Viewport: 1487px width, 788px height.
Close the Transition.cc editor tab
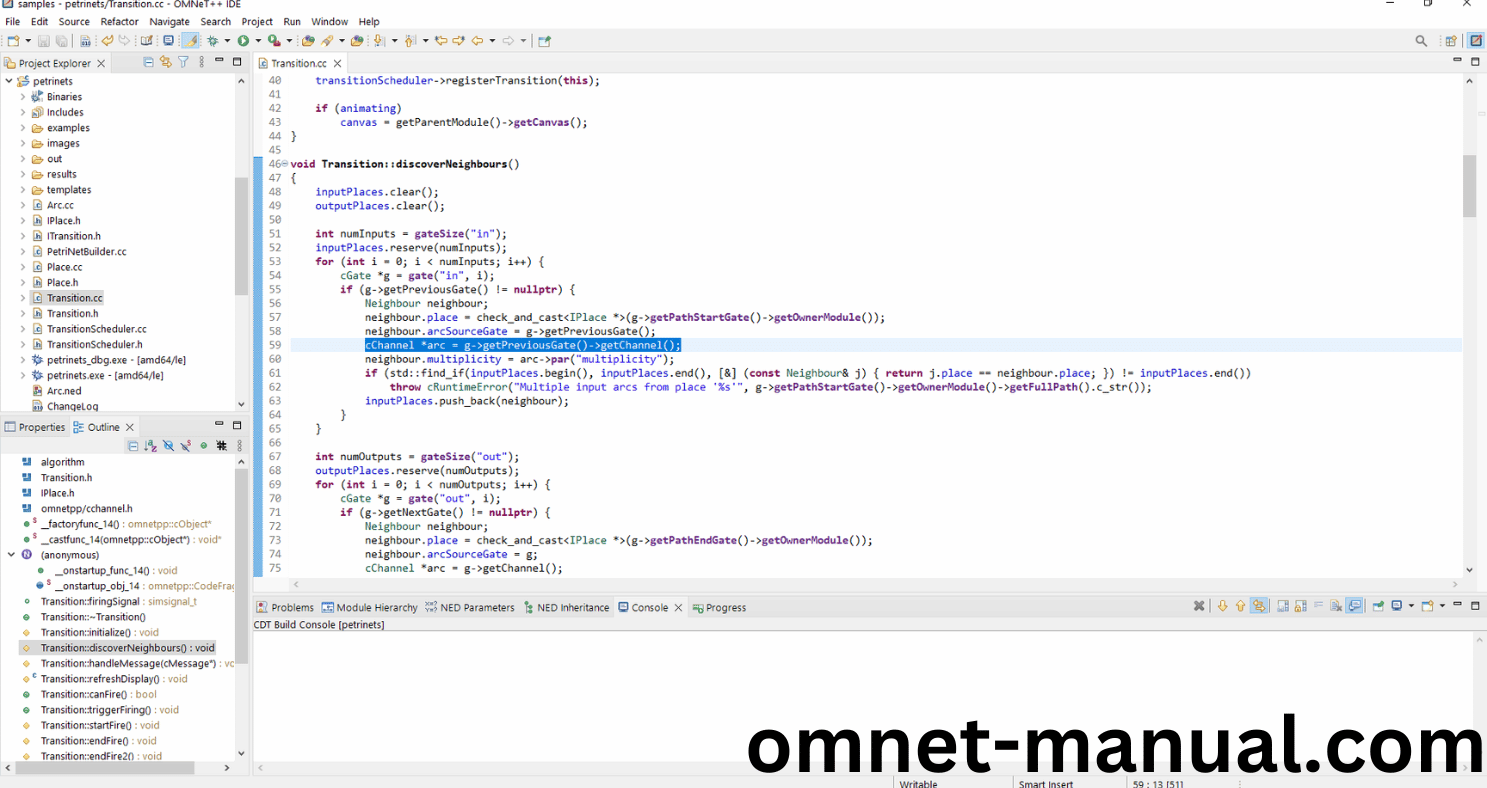pos(338,63)
